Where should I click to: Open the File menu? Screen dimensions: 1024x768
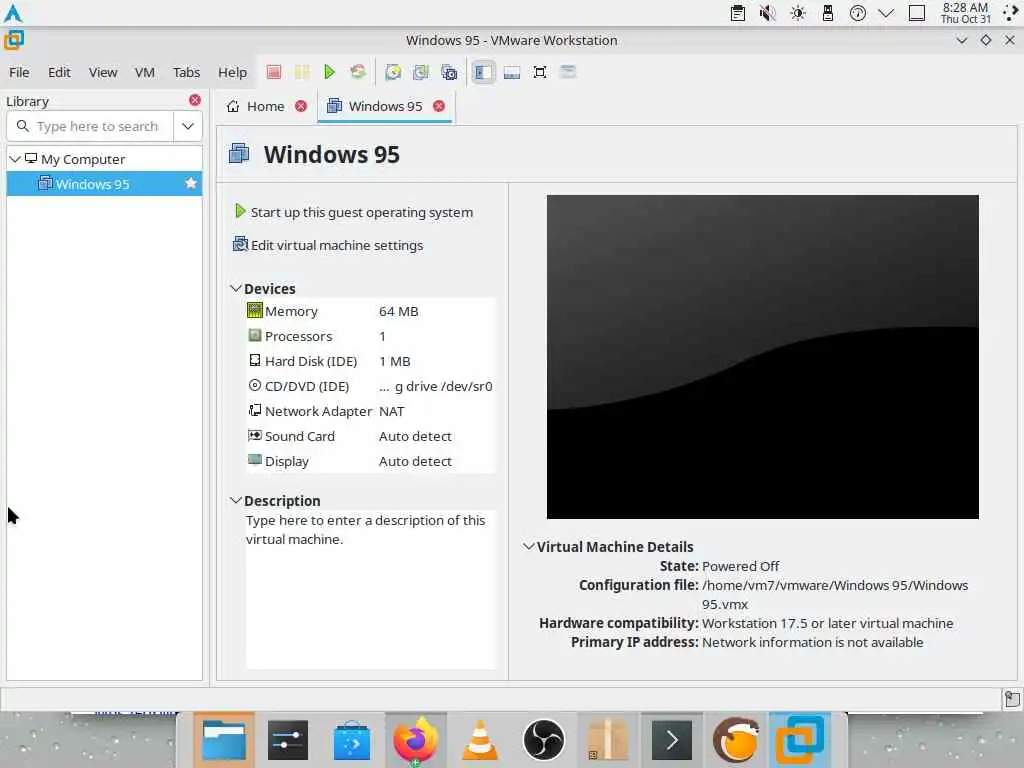tap(19, 72)
